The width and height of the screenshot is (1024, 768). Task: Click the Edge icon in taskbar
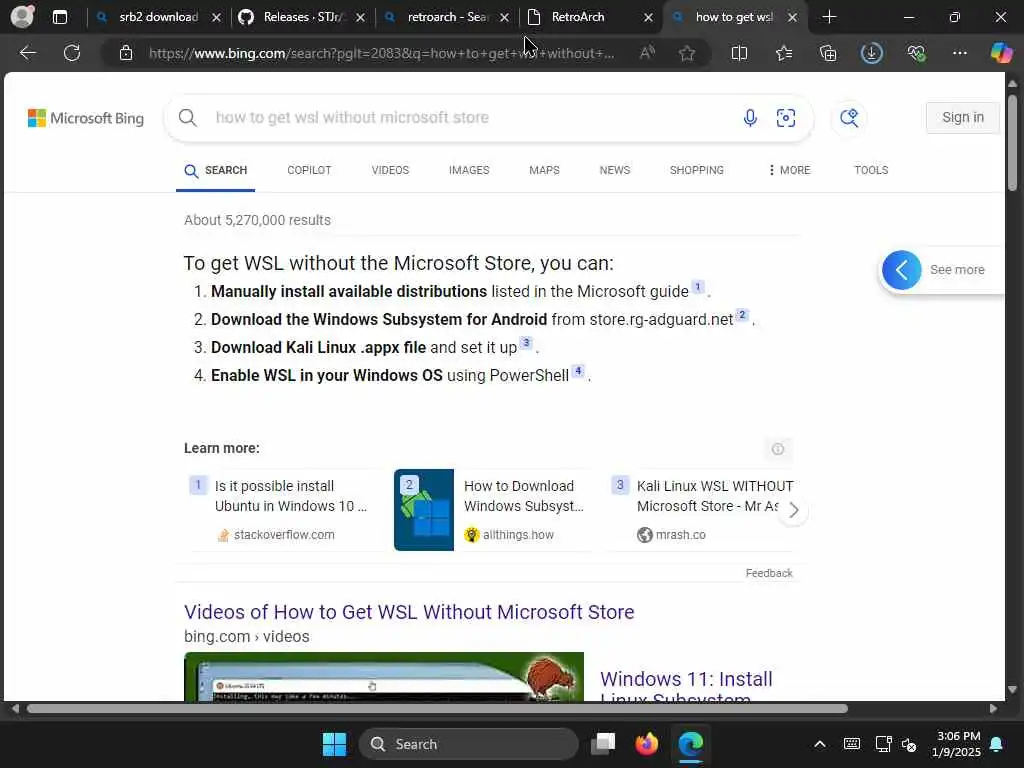[x=690, y=744]
